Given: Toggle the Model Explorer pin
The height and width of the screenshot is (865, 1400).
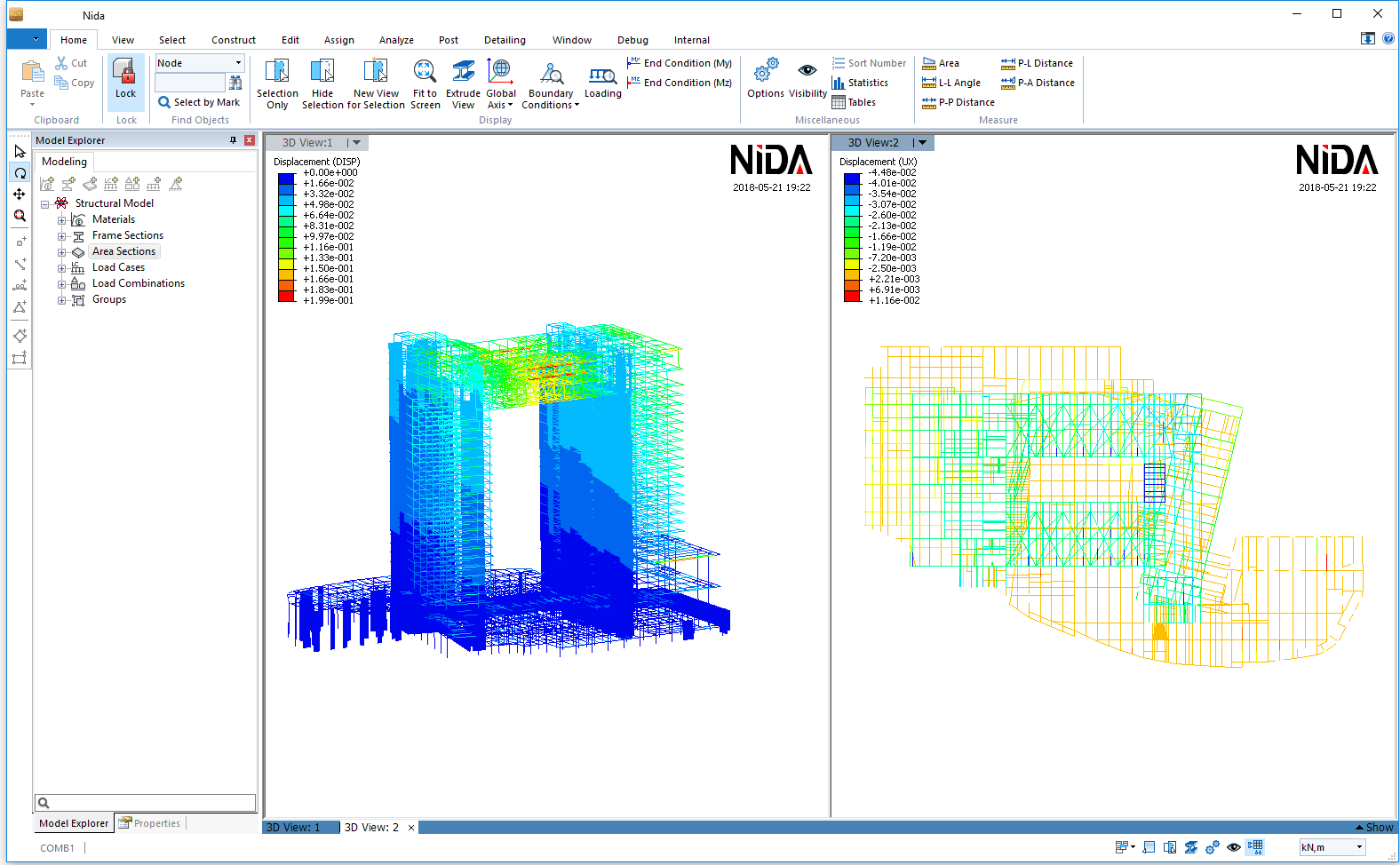Looking at the screenshot, I should pos(234,140).
